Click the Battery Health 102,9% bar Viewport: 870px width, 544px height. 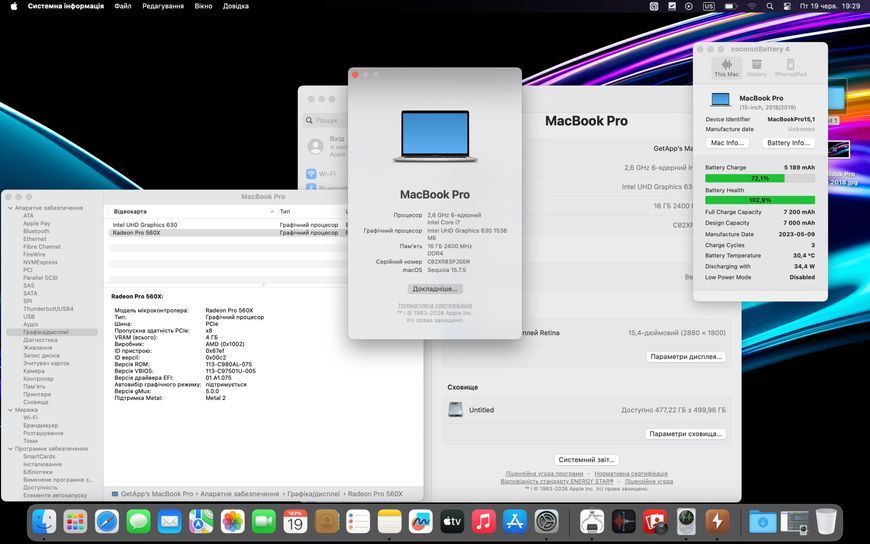[760, 200]
